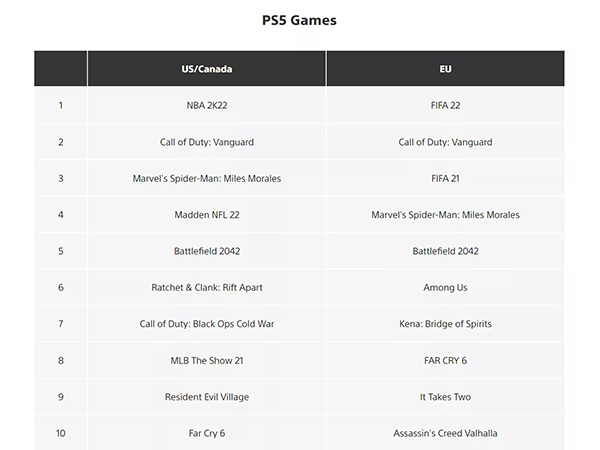The image size is (600, 450).
Task: Click Marvel's Spider-Man: Miles Morales in EU column
Action: click(445, 215)
